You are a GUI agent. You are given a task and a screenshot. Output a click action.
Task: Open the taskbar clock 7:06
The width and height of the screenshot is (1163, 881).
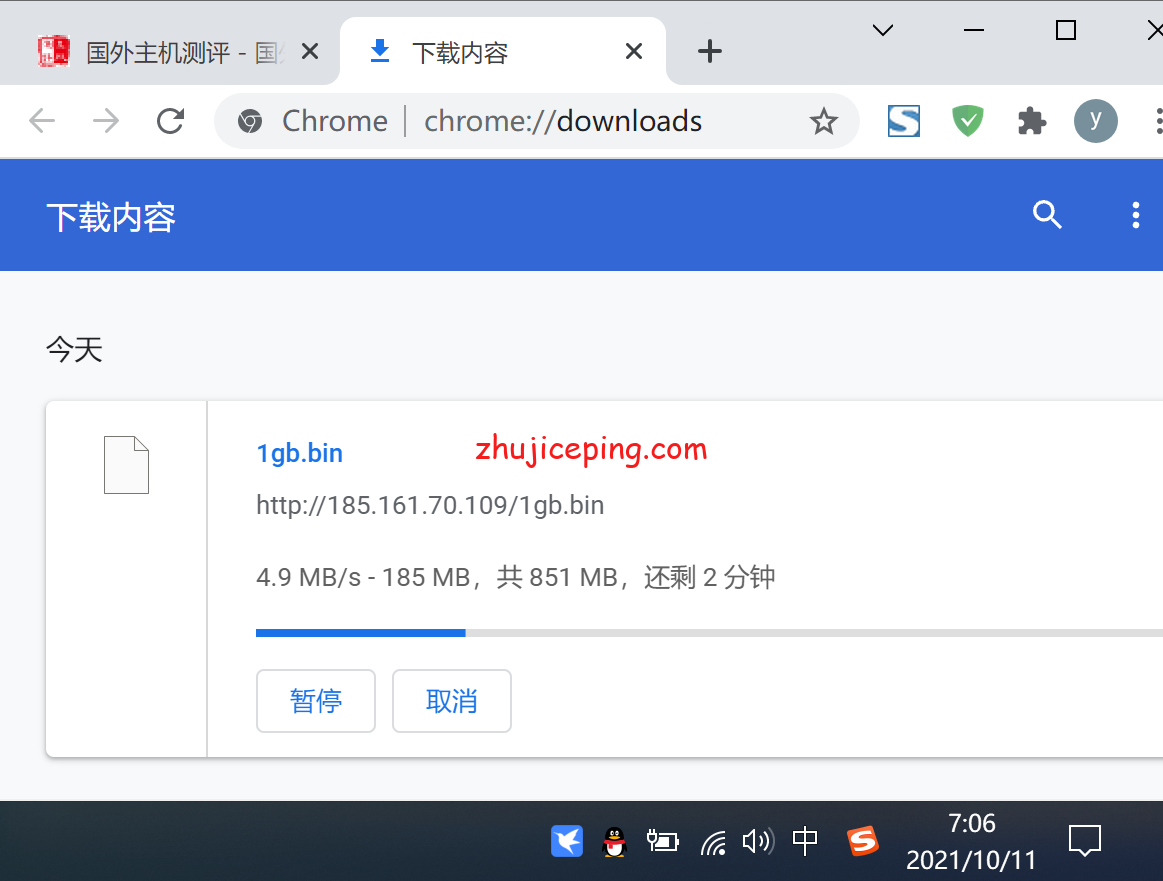coord(971,842)
